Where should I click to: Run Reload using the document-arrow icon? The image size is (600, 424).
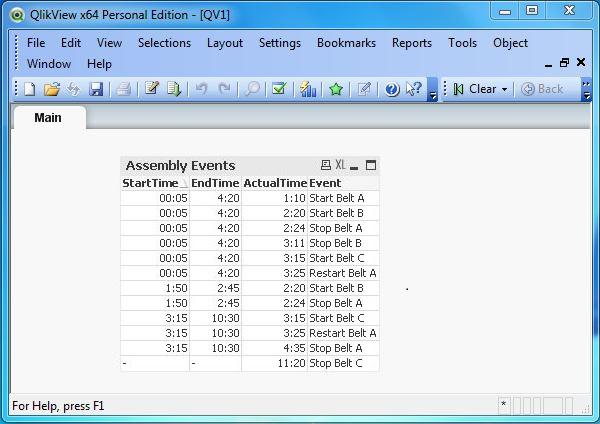[174, 89]
